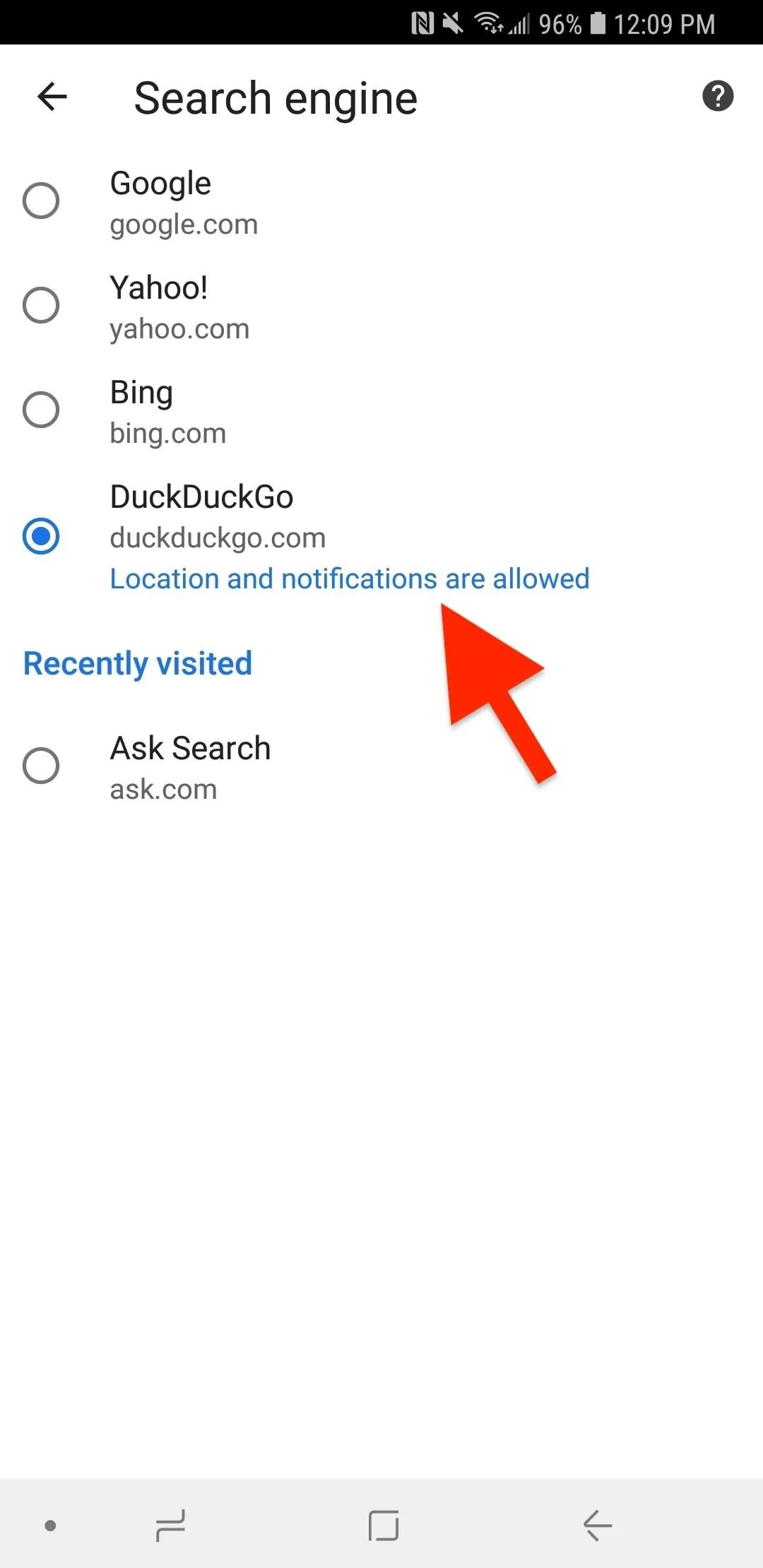Tap the home square navigation button

(384, 1526)
